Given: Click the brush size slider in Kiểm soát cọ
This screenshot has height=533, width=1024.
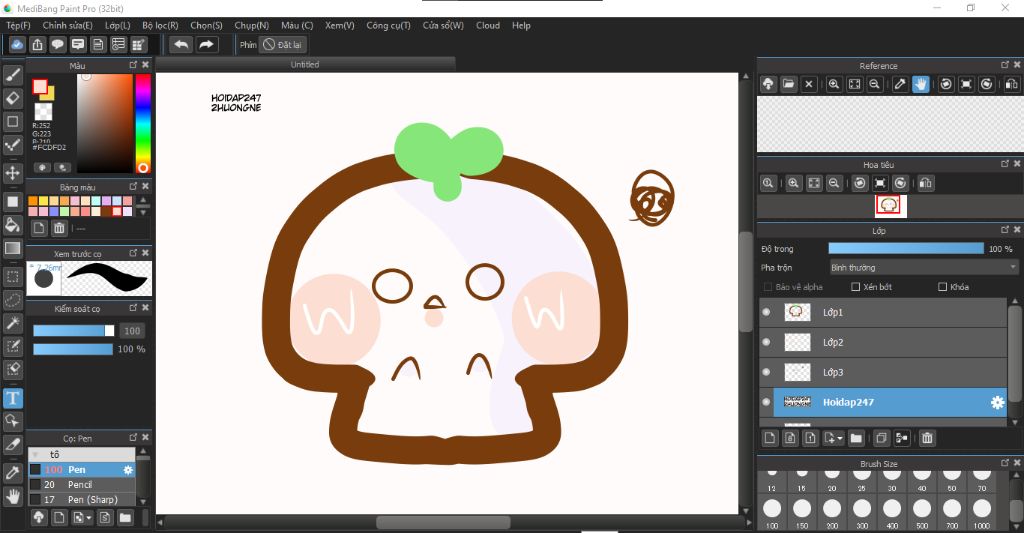Looking at the screenshot, I should click(x=73, y=331).
